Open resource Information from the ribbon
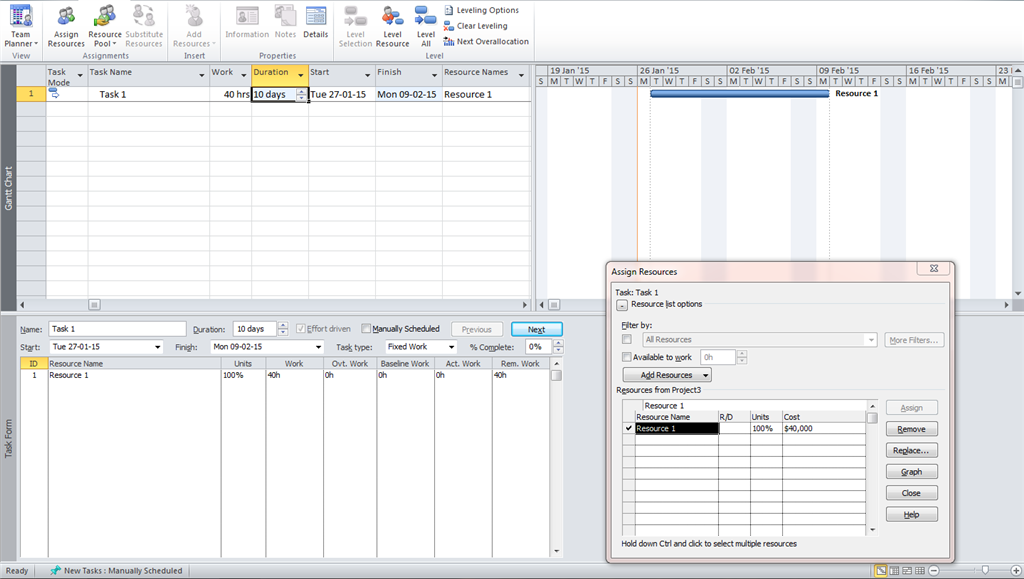The height and width of the screenshot is (579, 1024). pos(247,23)
